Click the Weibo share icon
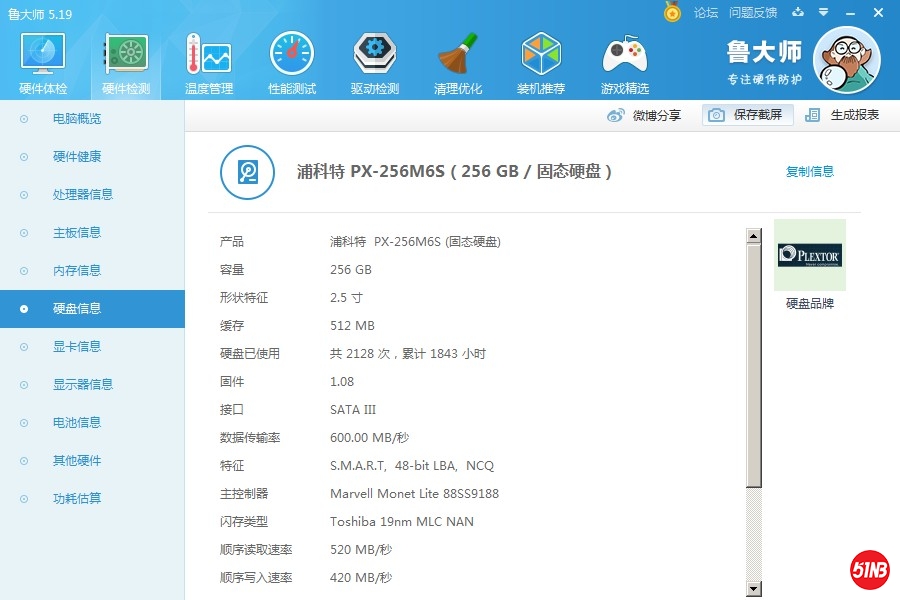Image resolution: width=900 pixels, height=600 pixels. (x=615, y=115)
